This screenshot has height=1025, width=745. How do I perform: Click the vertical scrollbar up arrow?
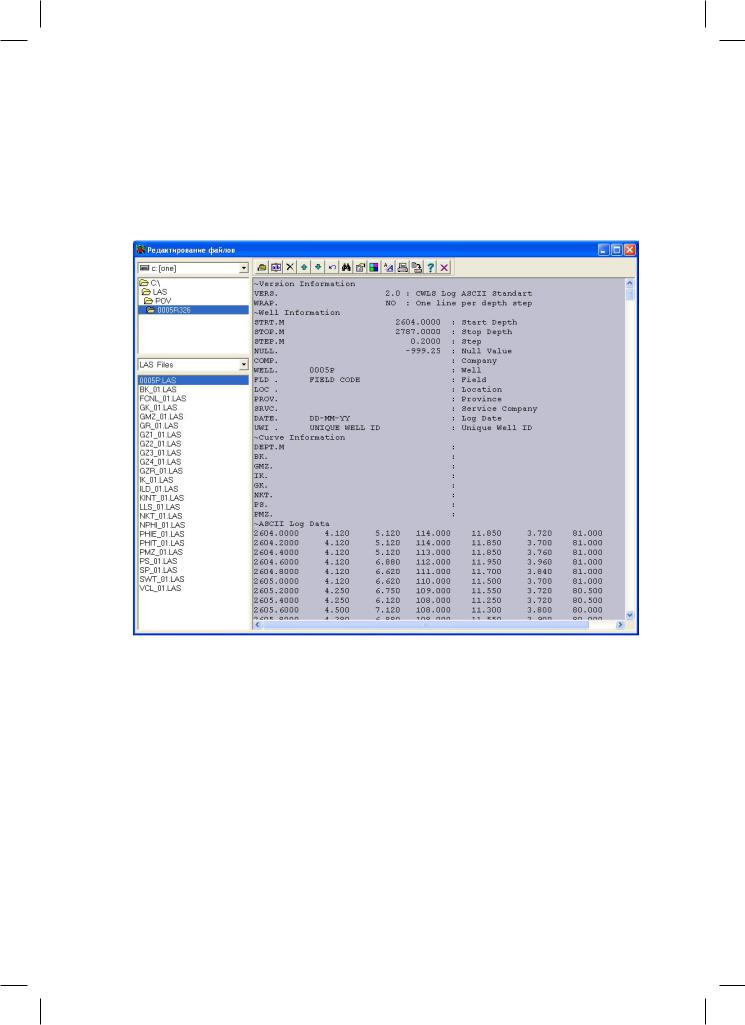[630, 284]
